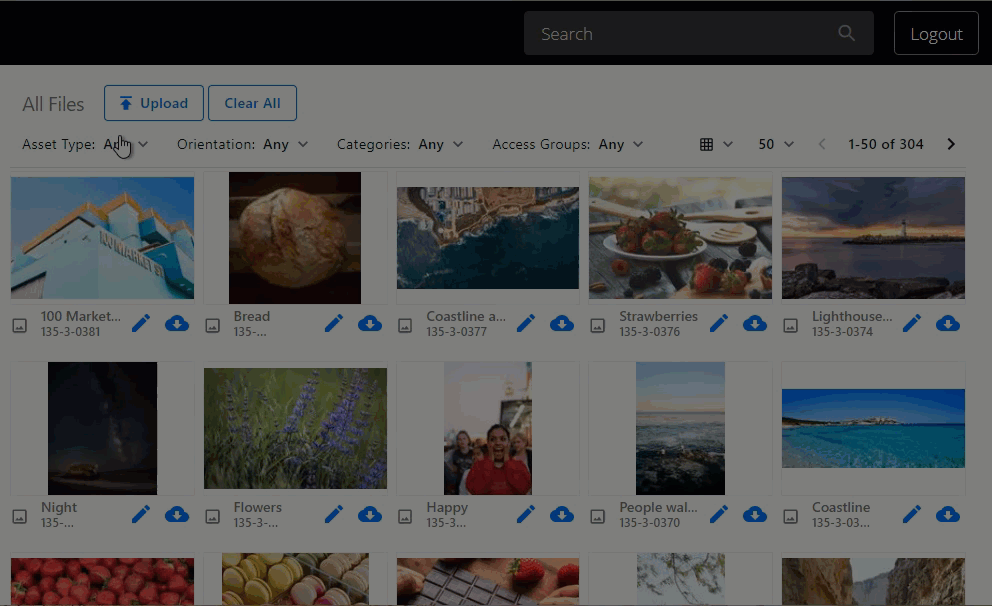Screen dimensions: 992x606
Task: Change the 50 items per page dropdown
Action: click(776, 144)
